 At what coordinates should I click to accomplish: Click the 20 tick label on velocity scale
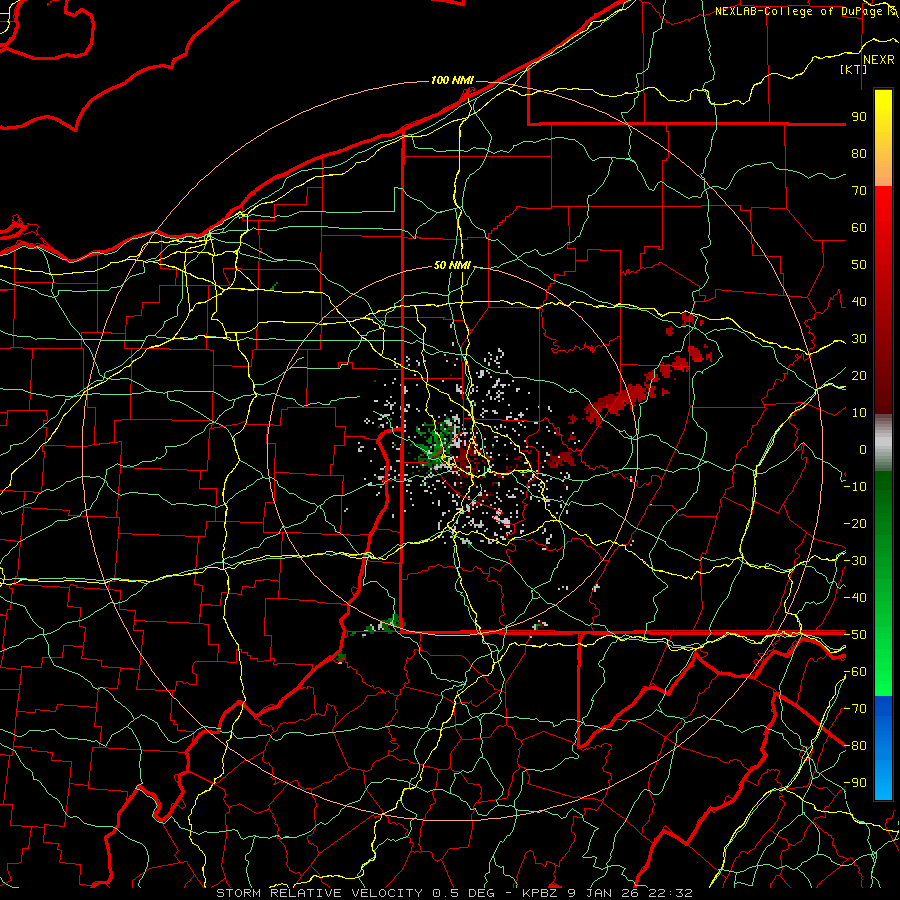(859, 376)
